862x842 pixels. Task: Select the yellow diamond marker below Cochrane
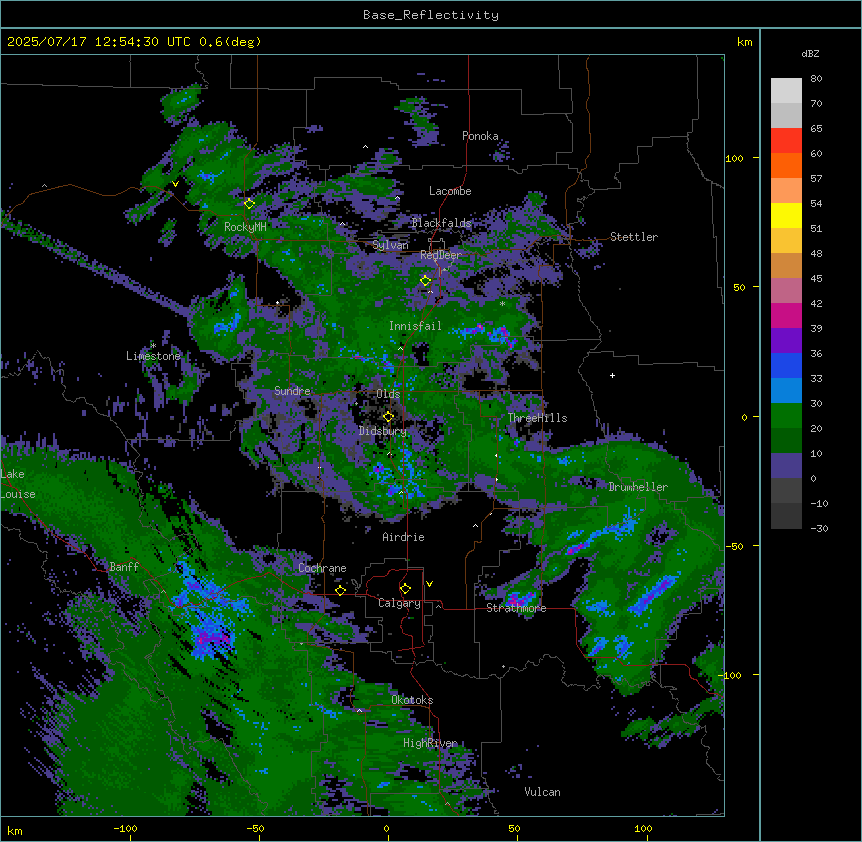coord(340,590)
